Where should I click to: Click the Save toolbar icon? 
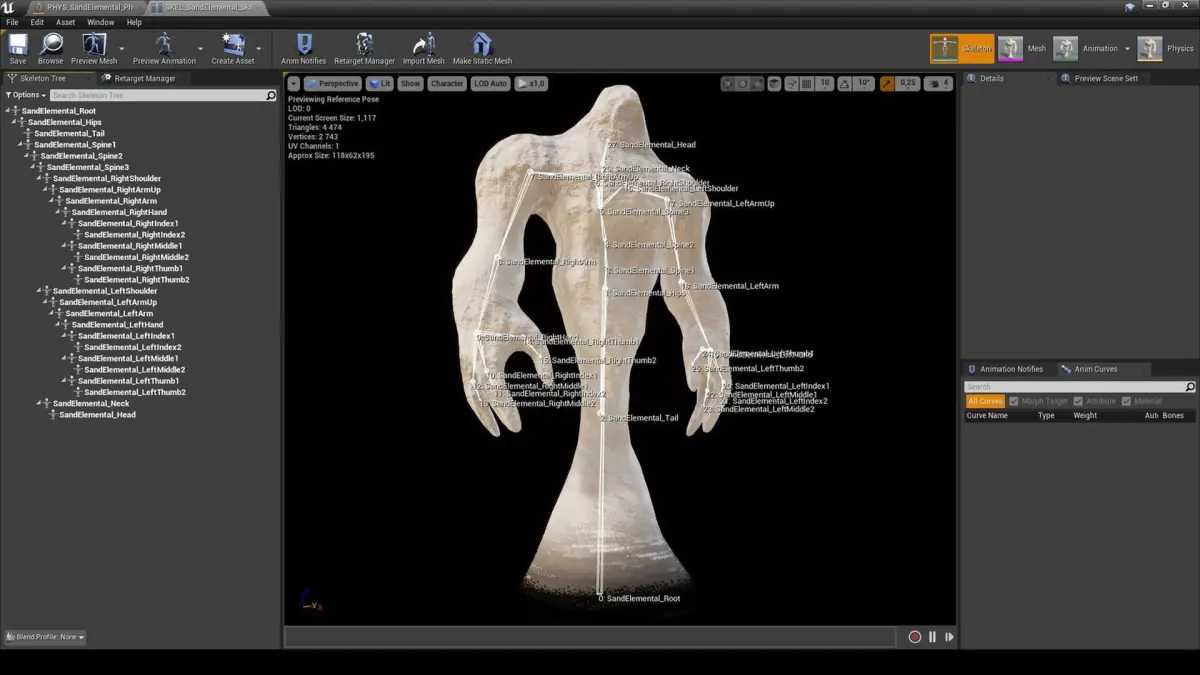pyautogui.click(x=18, y=44)
